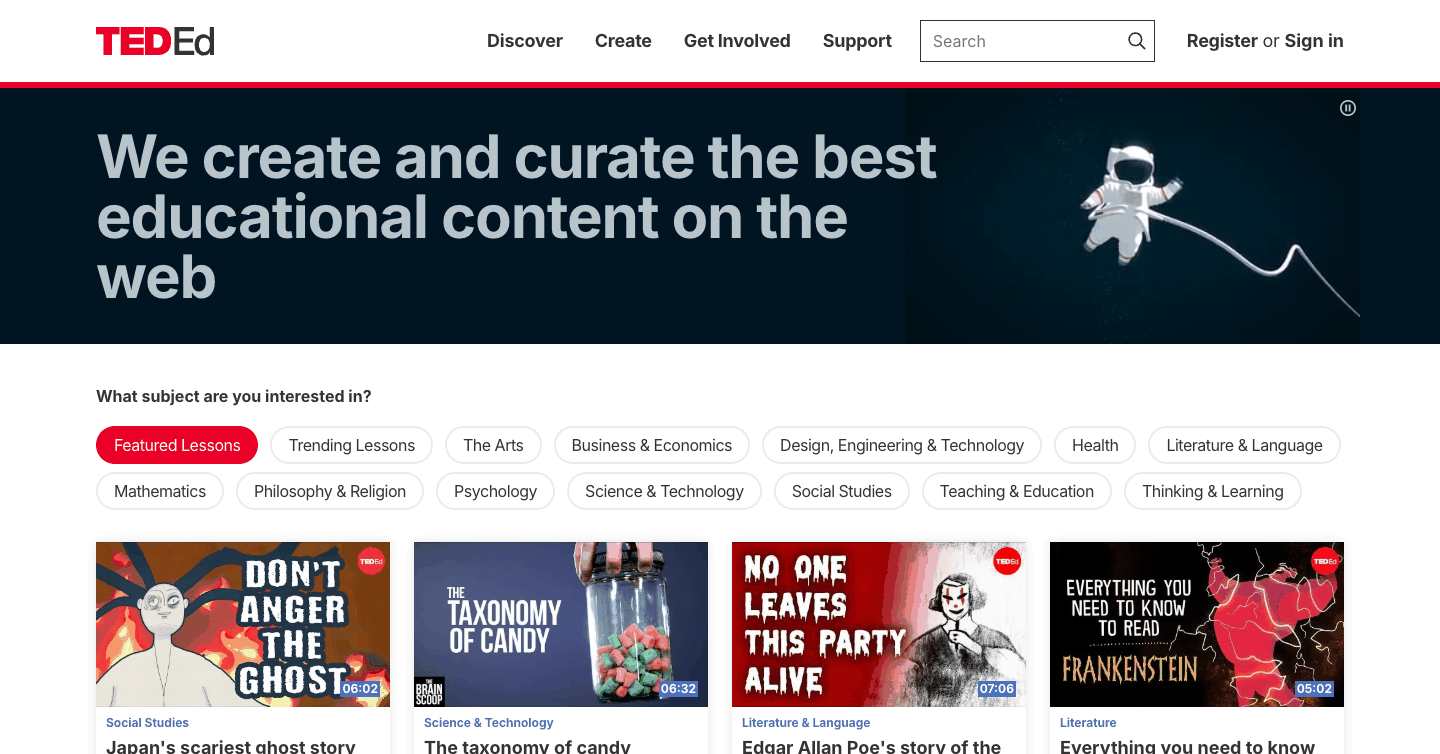The width and height of the screenshot is (1440, 754).
Task: Open the Create menu
Action: coord(623,41)
